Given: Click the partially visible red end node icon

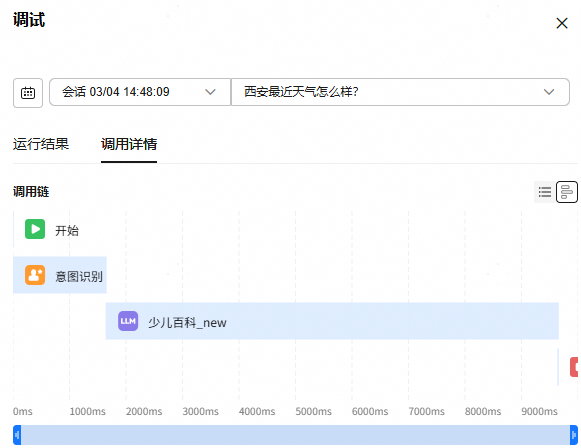Looking at the screenshot, I should pos(574,367).
